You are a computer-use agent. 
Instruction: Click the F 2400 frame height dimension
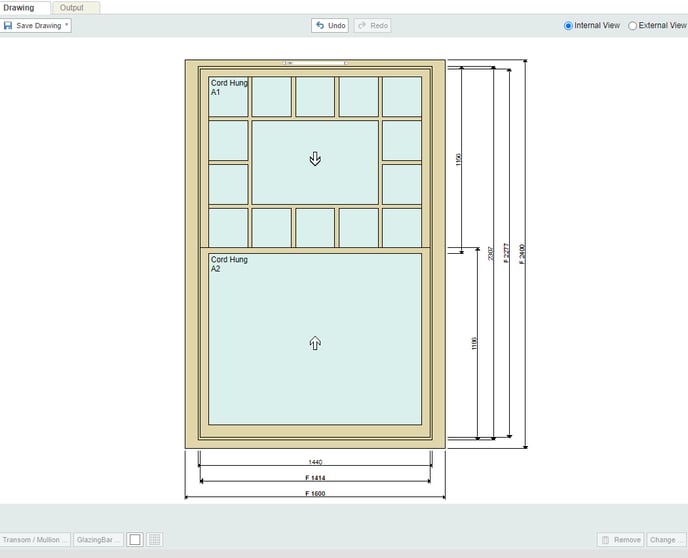click(522, 252)
